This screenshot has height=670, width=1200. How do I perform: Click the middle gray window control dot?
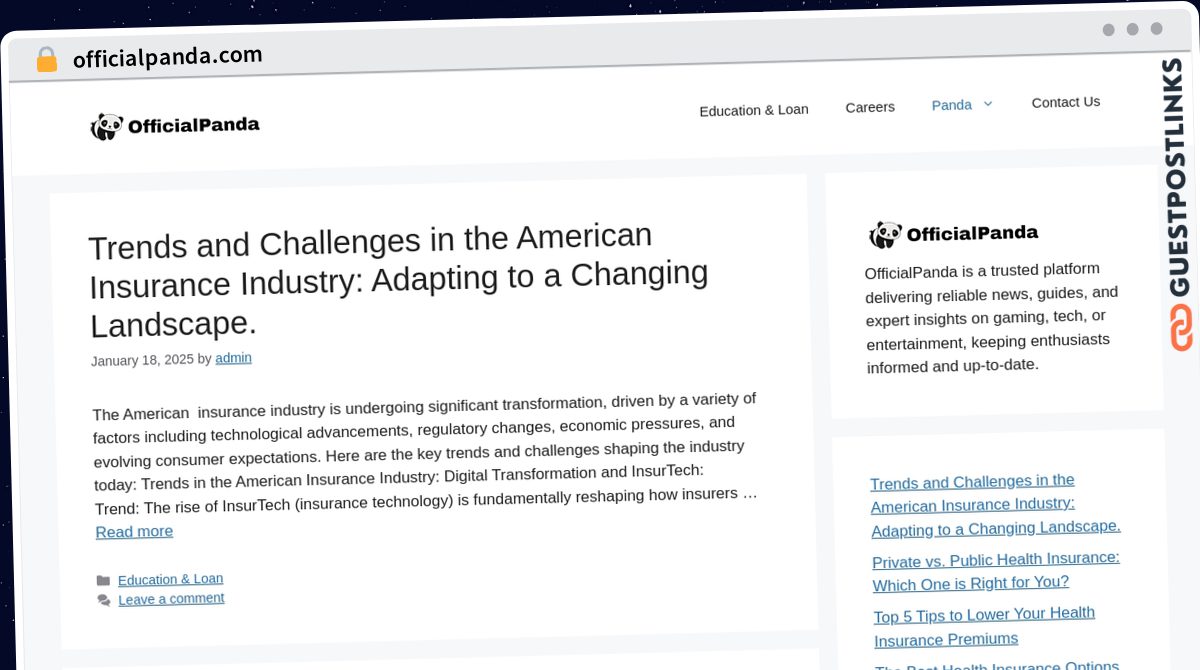(1132, 29)
